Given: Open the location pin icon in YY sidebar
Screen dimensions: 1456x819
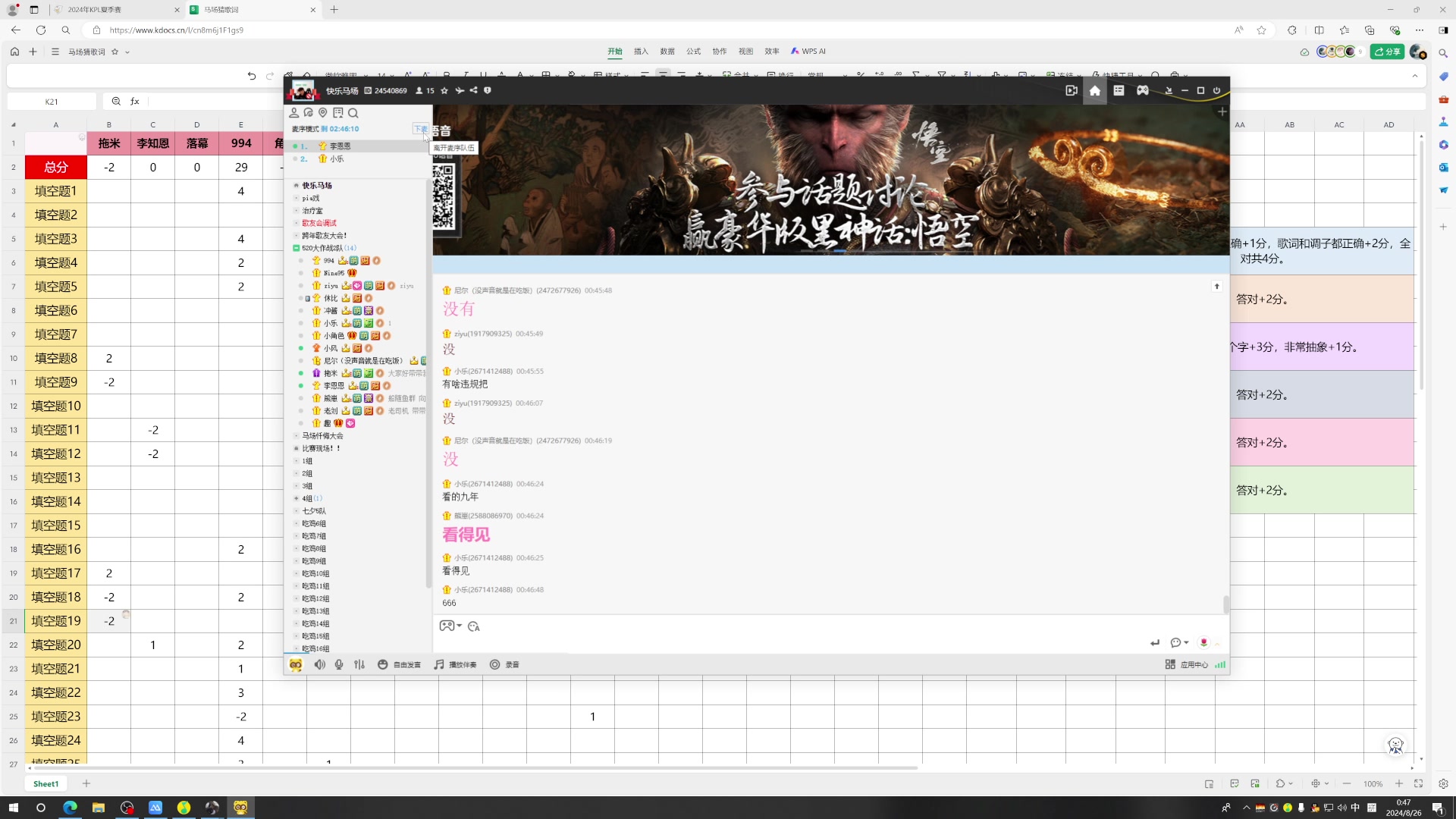Looking at the screenshot, I should [x=323, y=113].
